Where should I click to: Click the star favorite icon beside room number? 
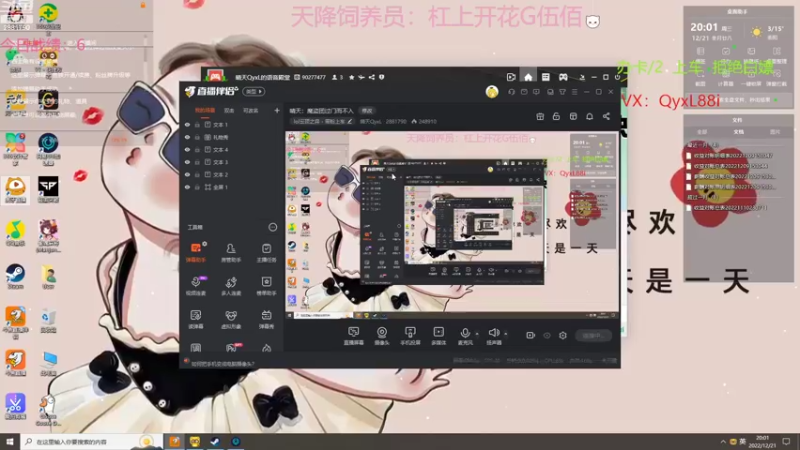pyautogui.click(x=352, y=78)
